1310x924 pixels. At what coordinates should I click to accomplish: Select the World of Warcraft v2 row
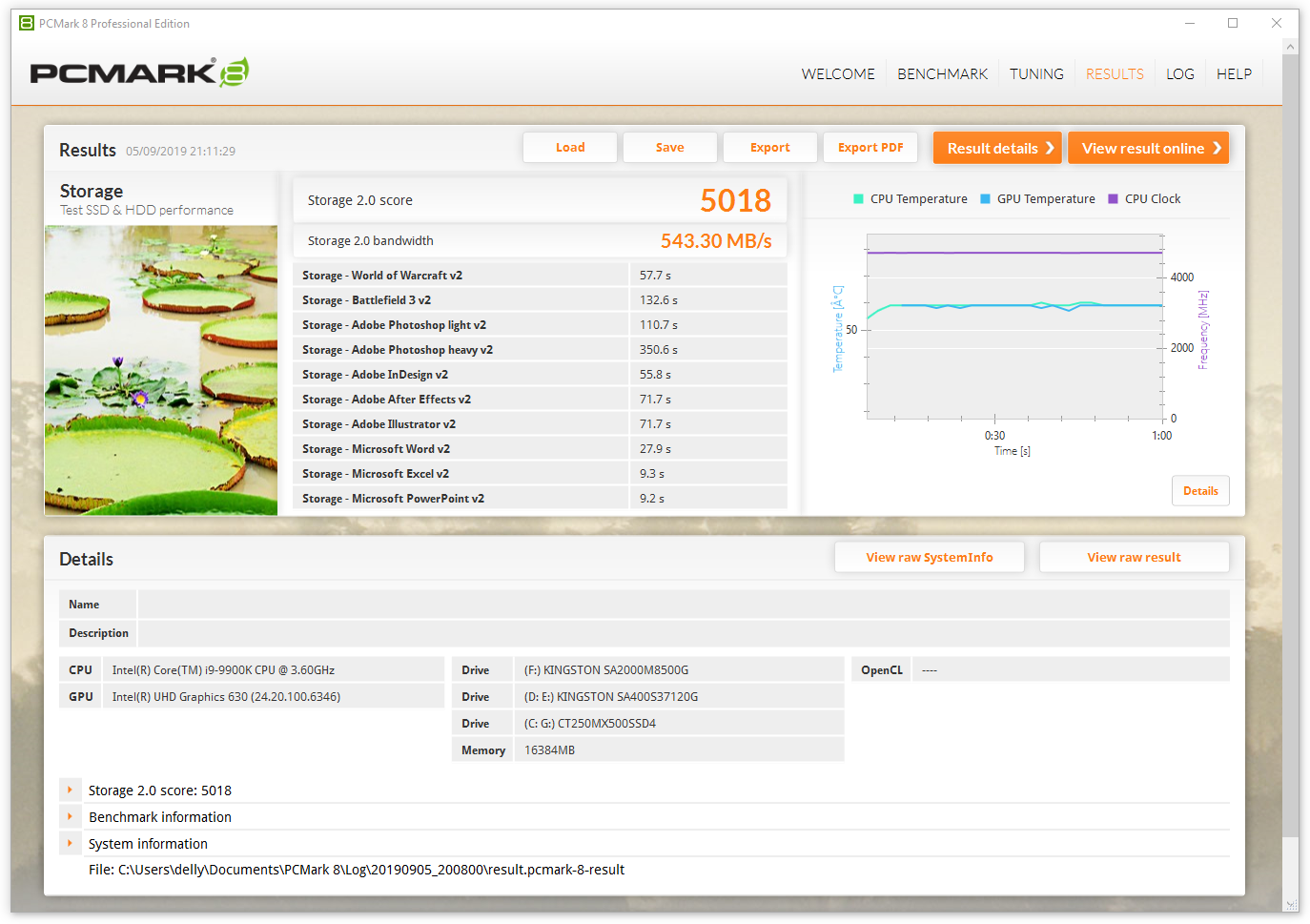[540, 276]
